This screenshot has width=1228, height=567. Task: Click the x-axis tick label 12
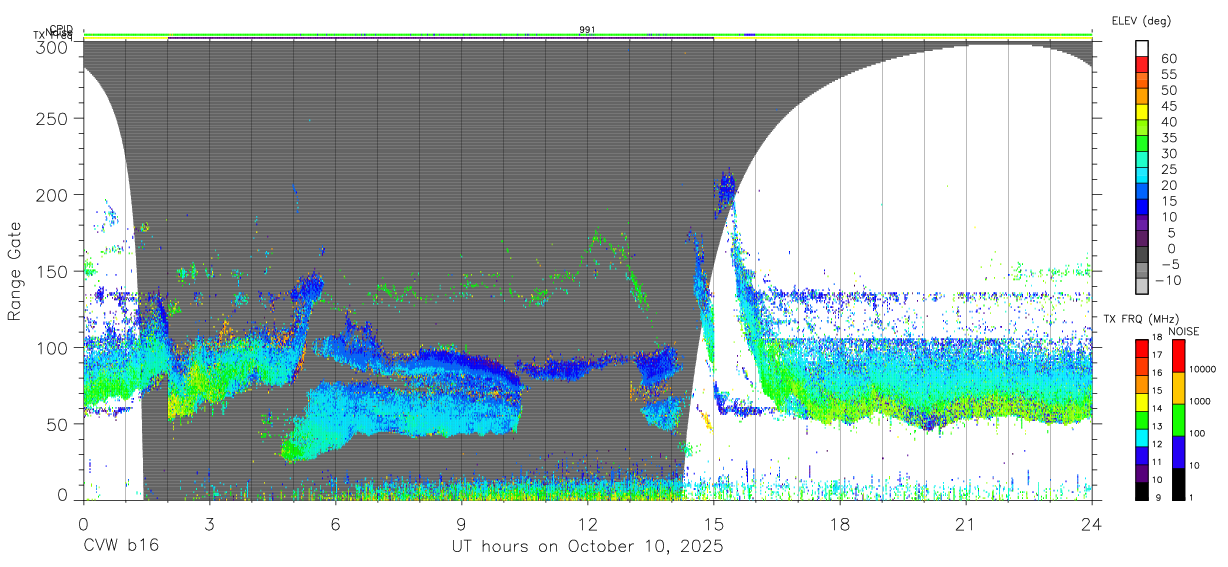(x=587, y=524)
